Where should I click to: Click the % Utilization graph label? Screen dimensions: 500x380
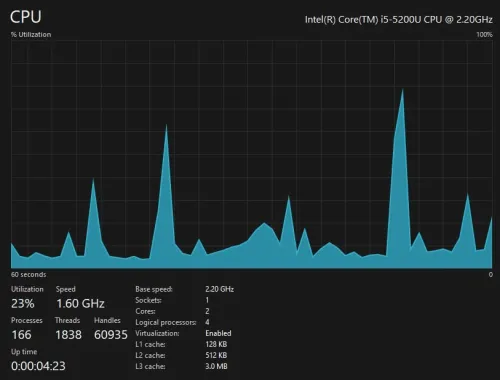[x=31, y=34]
